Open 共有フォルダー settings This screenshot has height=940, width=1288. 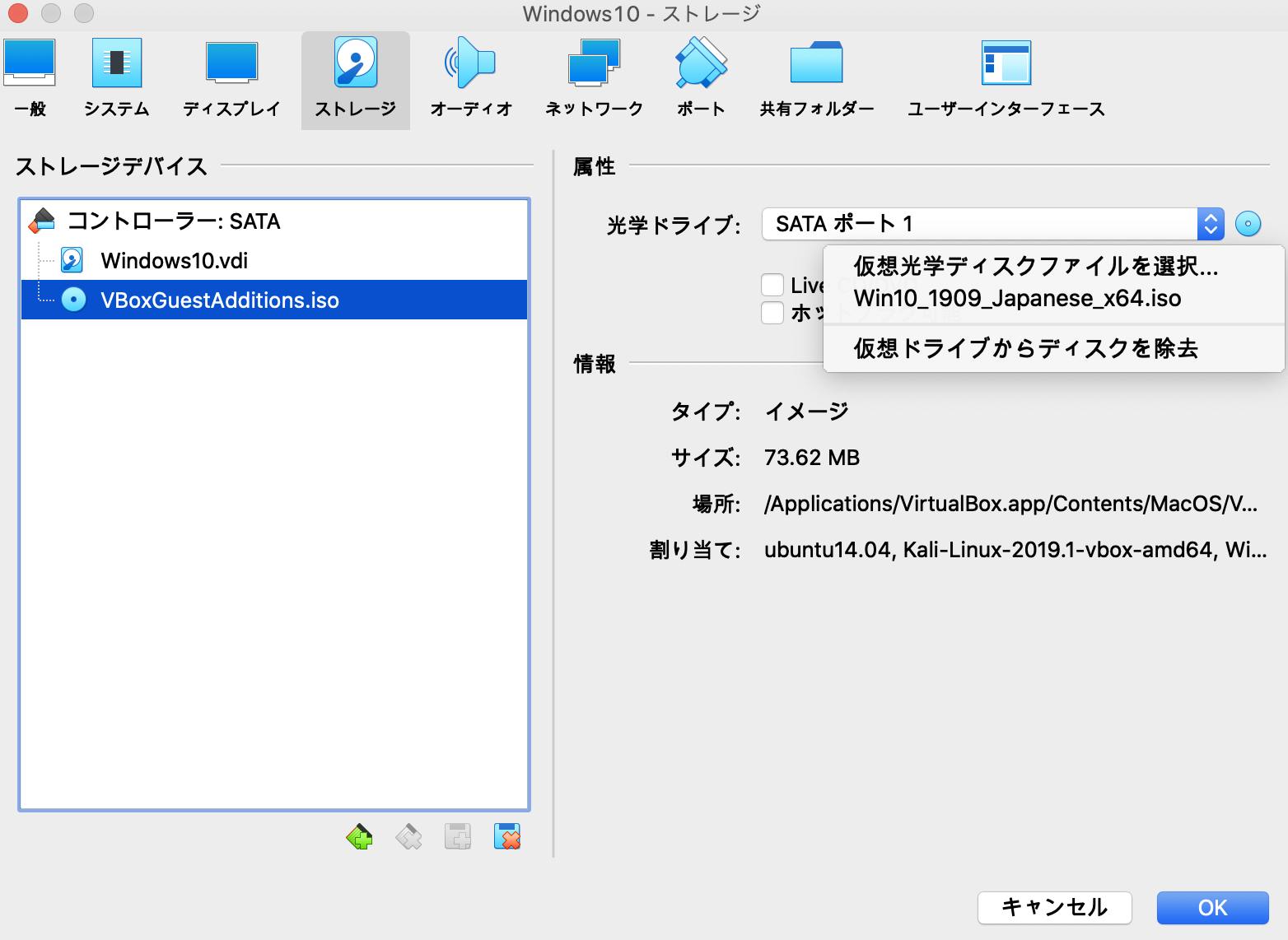pos(816,78)
